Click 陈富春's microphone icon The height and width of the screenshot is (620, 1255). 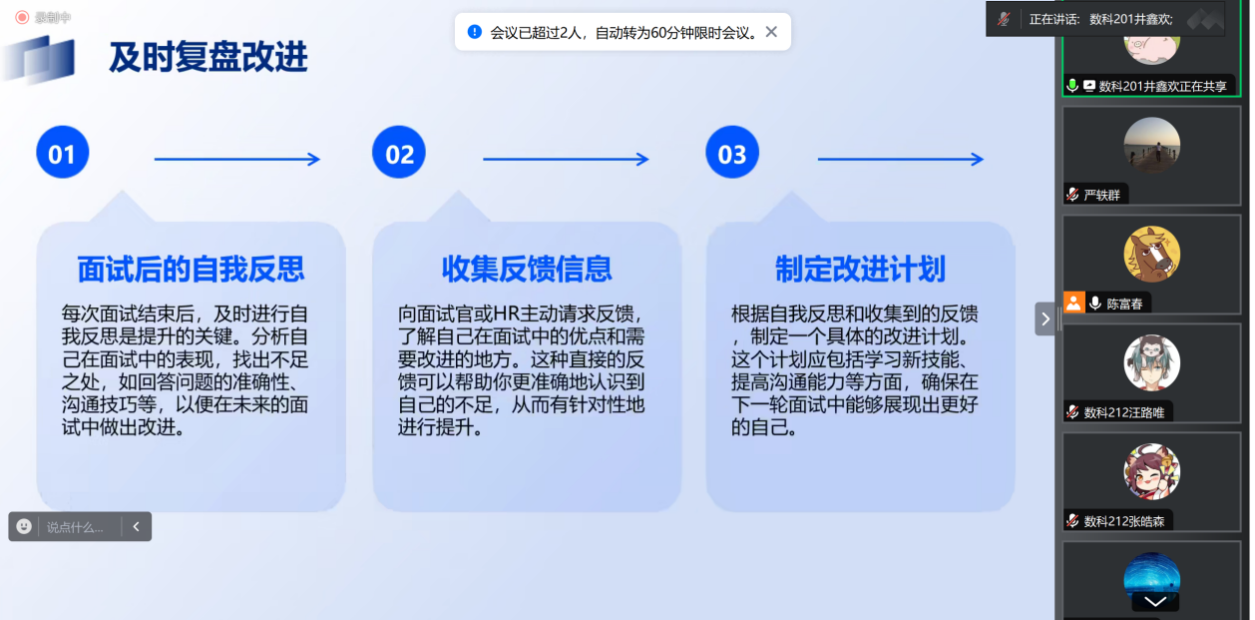click(1095, 303)
